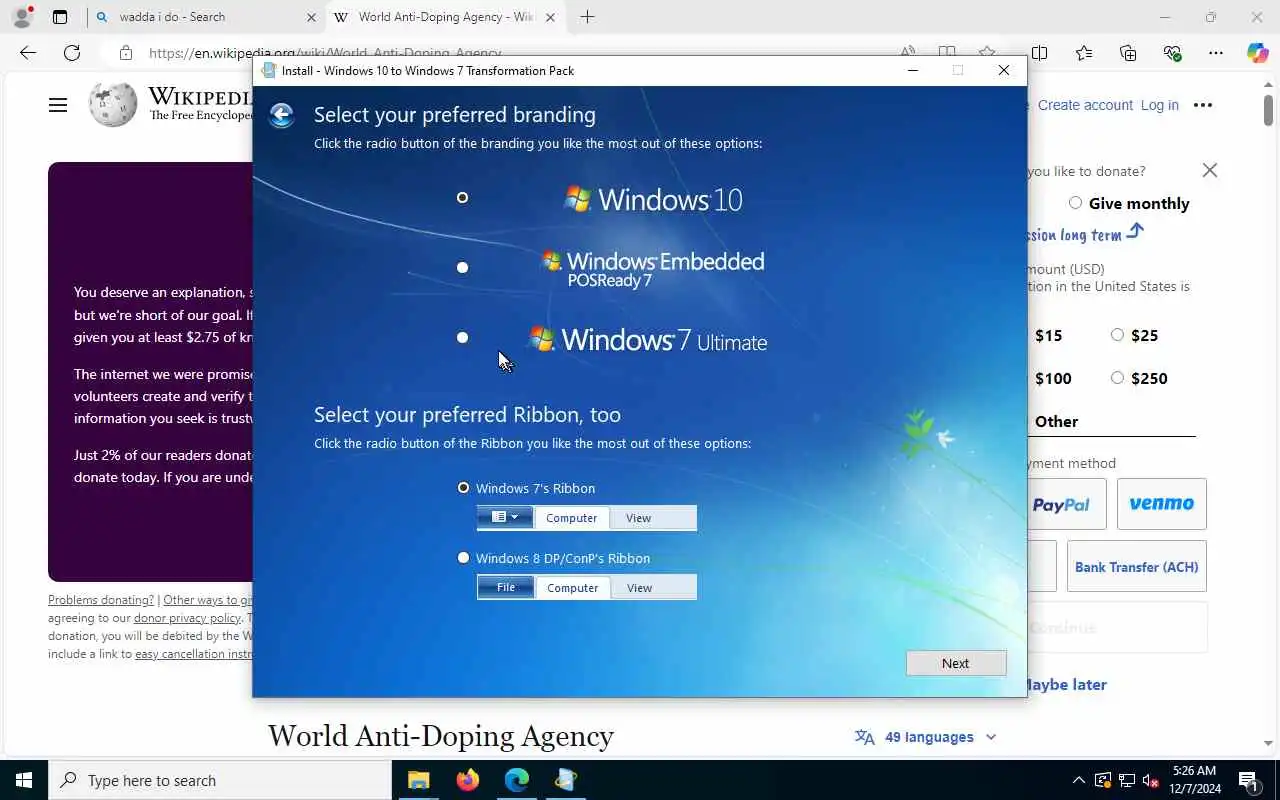Select the Give monthly radio option
This screenshot has height=800, width=1280.
[x=1075, y=203]
